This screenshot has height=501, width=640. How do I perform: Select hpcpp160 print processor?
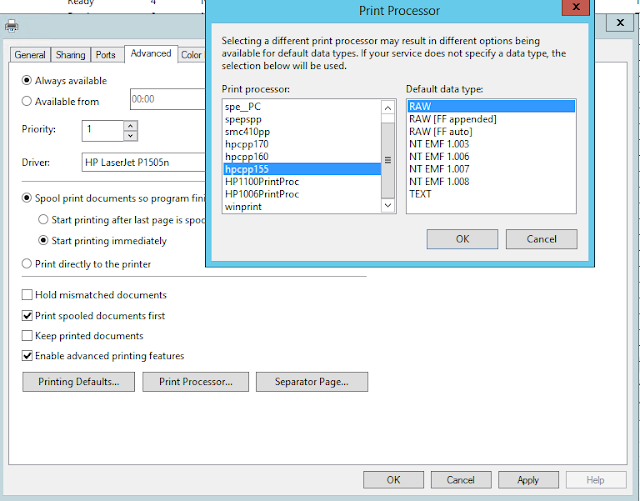302,157
